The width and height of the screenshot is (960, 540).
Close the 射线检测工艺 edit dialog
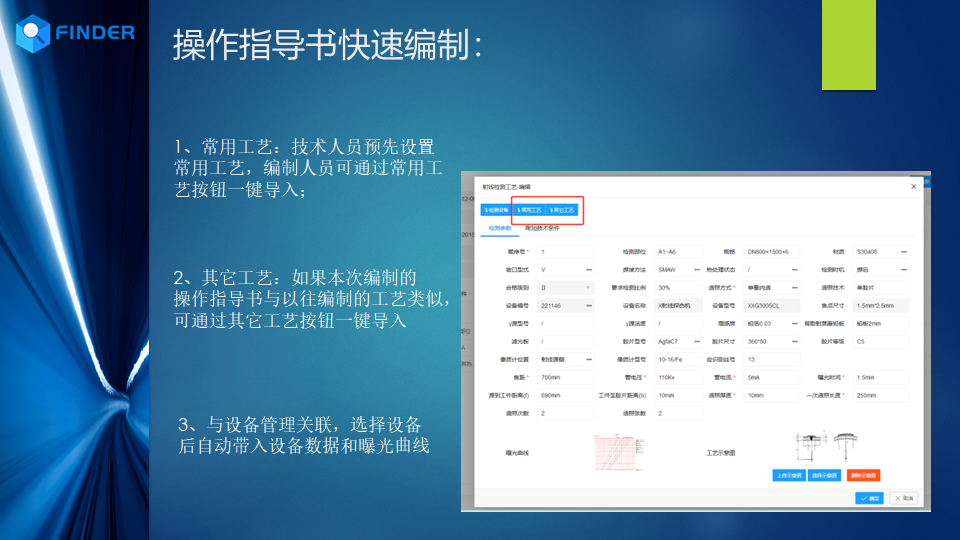913,186
